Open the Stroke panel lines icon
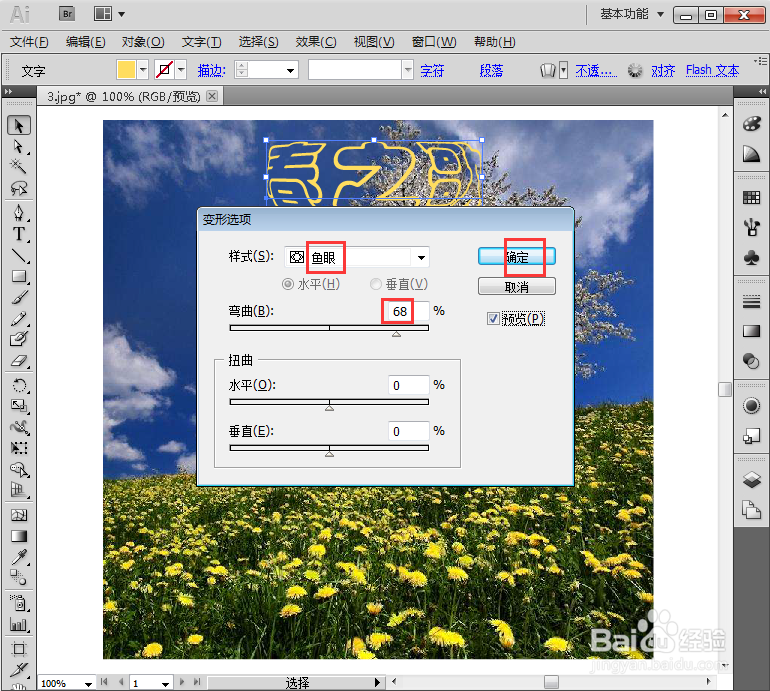The width and height of the screenshot is (770, 691). tap(751, 302)
